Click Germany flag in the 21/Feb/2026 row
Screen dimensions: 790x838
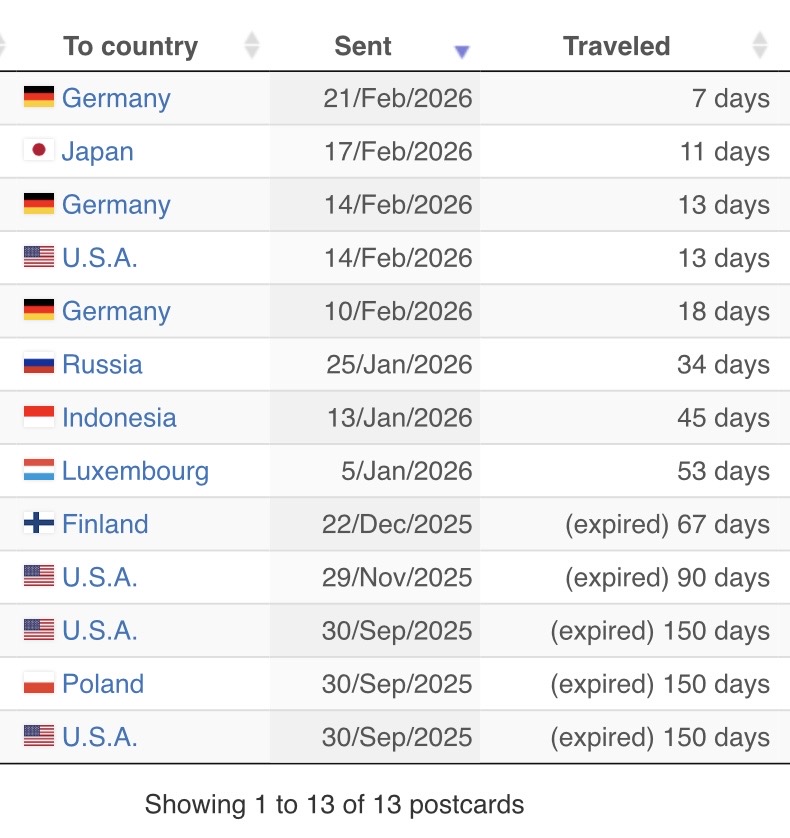pos(39,98)
